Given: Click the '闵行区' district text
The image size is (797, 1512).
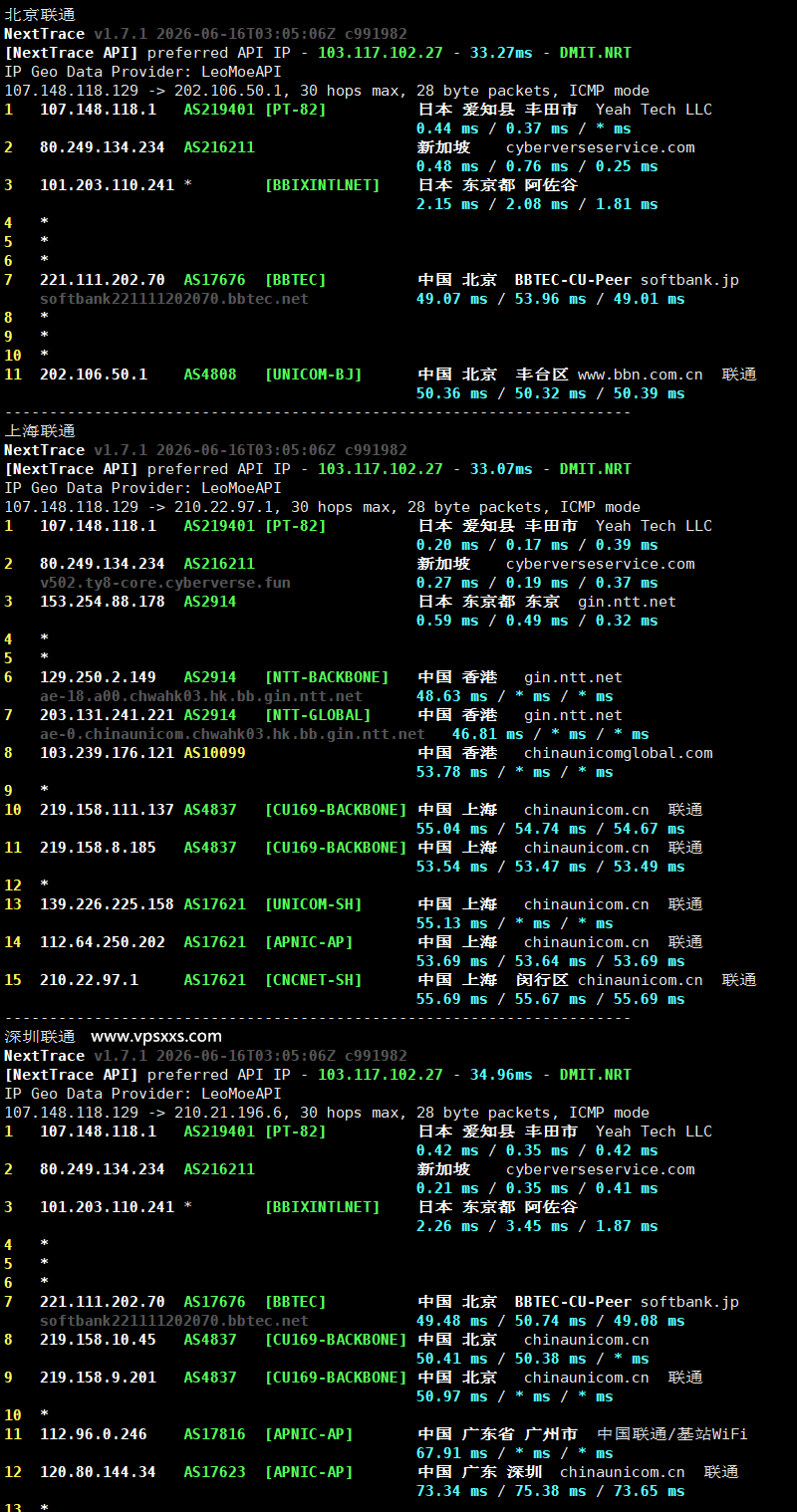Looking at the screenshot, I should click(542, 980).
